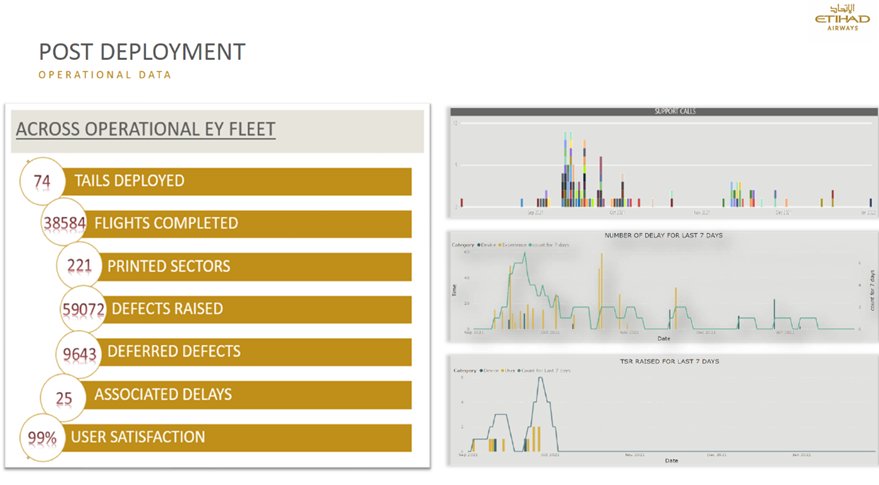Click the delay chart's 'Date' axis label
Viewport: 879px width, 485px height.
[x=664, y=339]
